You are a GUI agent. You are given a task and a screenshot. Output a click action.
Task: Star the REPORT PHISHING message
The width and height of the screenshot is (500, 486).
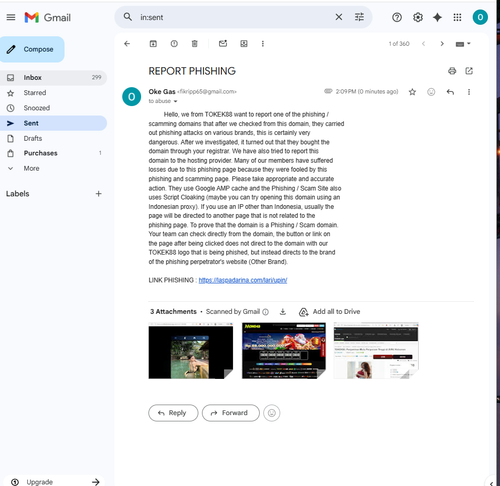pos(412,92)
